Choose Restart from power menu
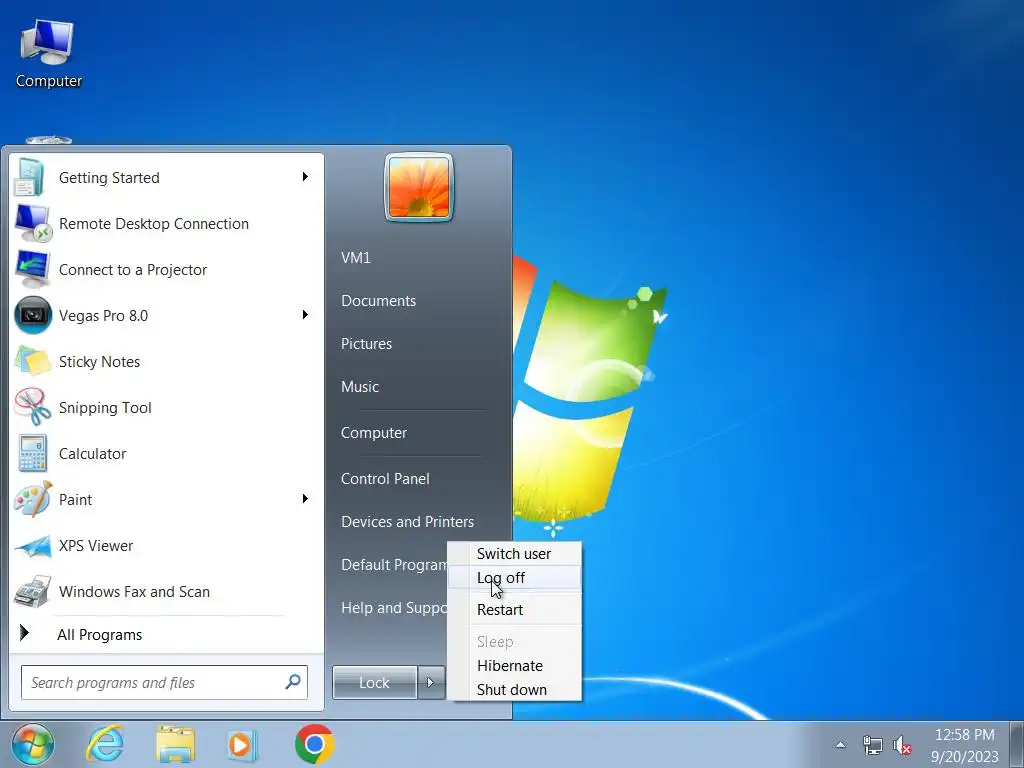The height and width of the screenshot is (768, 1024). point(515,609)
